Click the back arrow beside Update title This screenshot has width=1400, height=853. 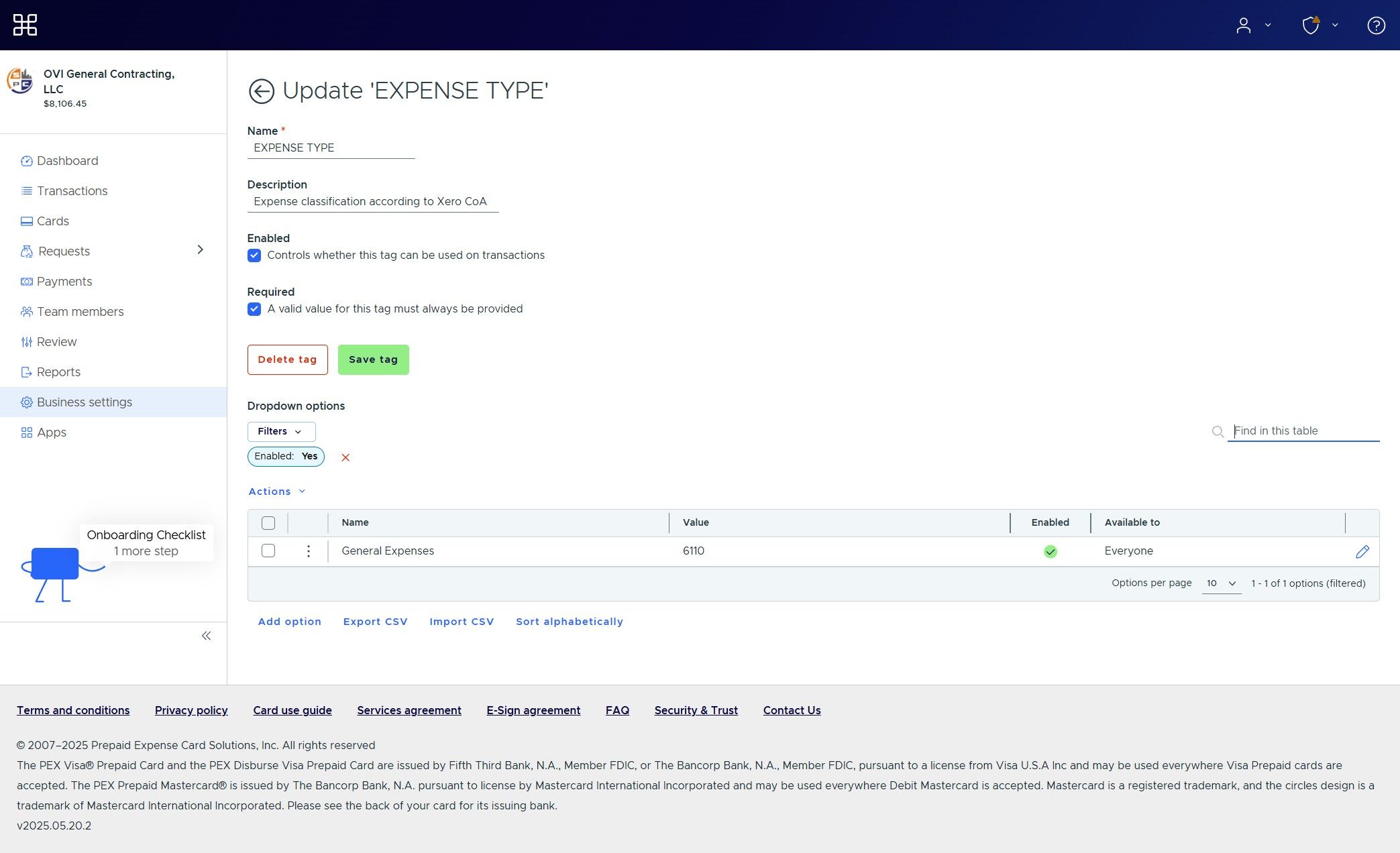coord(261,91)
